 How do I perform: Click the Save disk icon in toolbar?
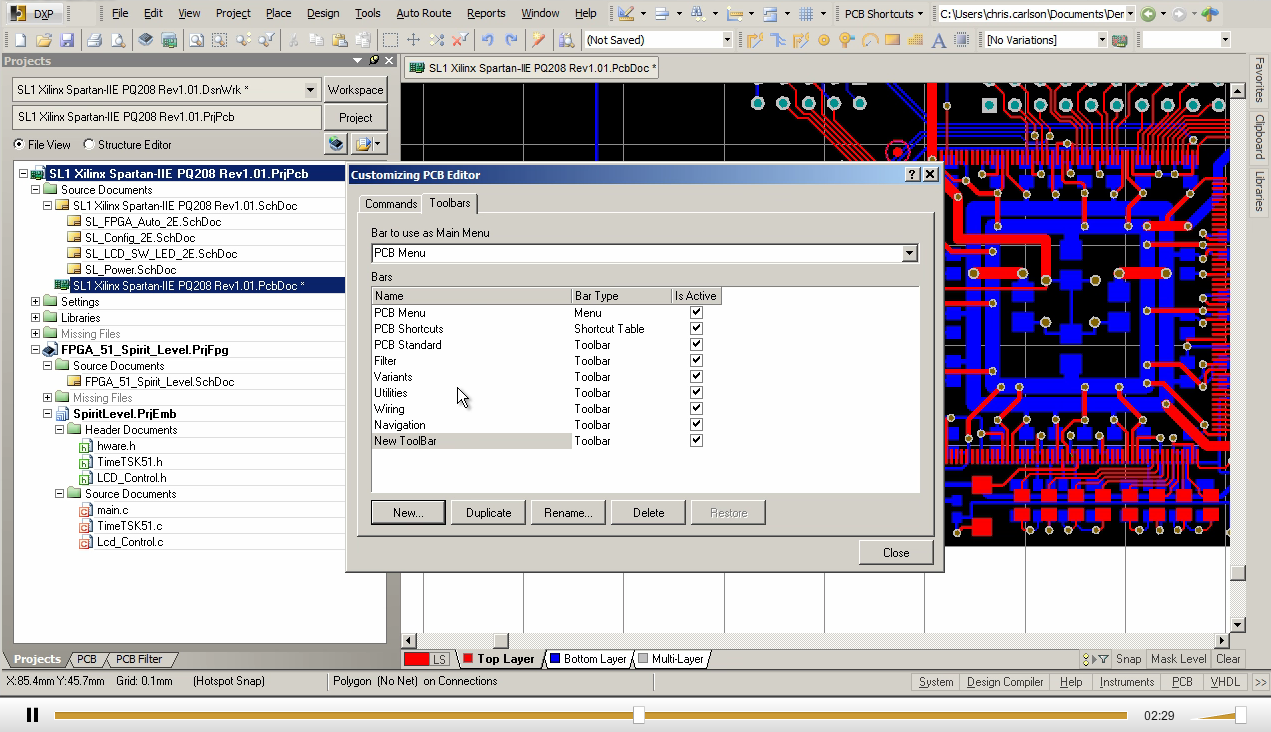tap(67, 40)
